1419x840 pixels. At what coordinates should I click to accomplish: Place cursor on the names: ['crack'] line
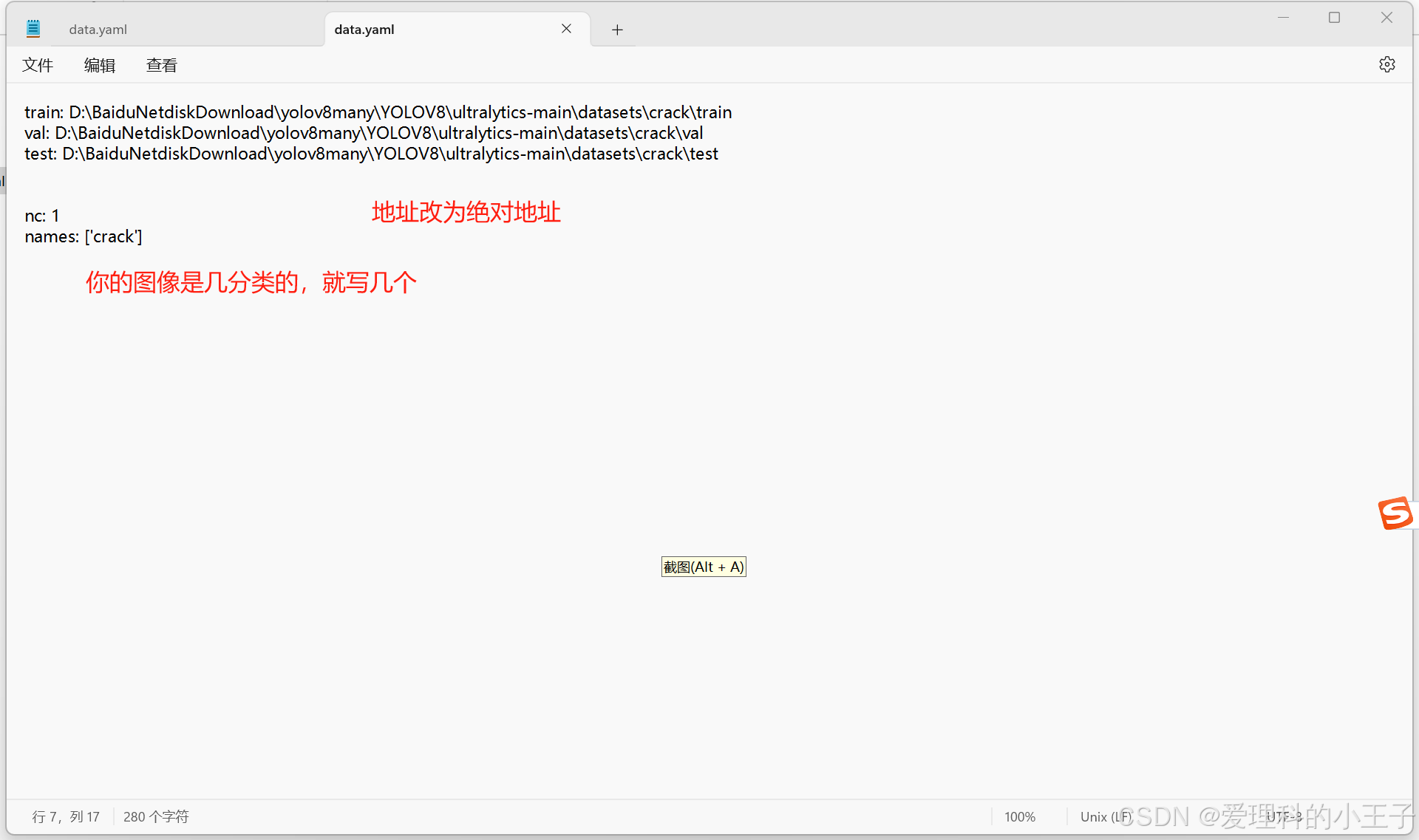[x=84, y=236]
